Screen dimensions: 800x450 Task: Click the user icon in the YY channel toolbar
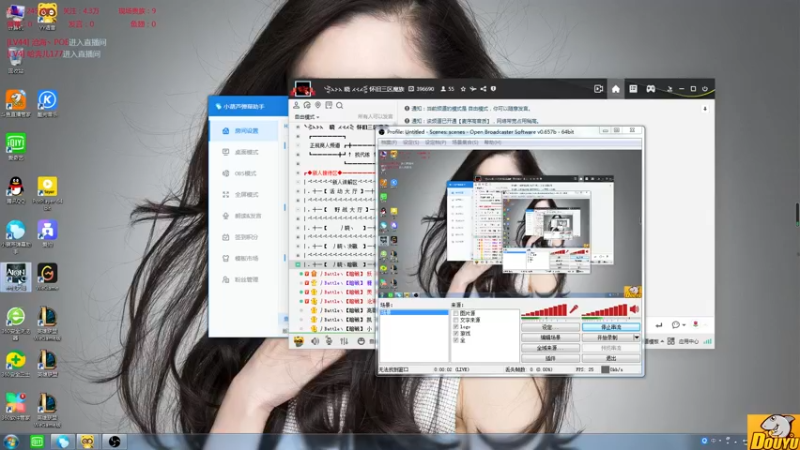[x=296, y=106]
